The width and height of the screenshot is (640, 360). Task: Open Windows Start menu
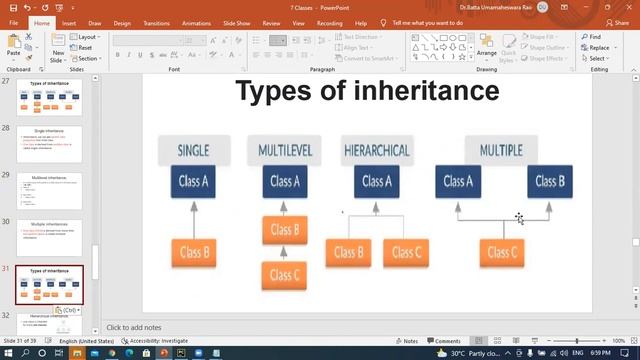click(8, 353)
